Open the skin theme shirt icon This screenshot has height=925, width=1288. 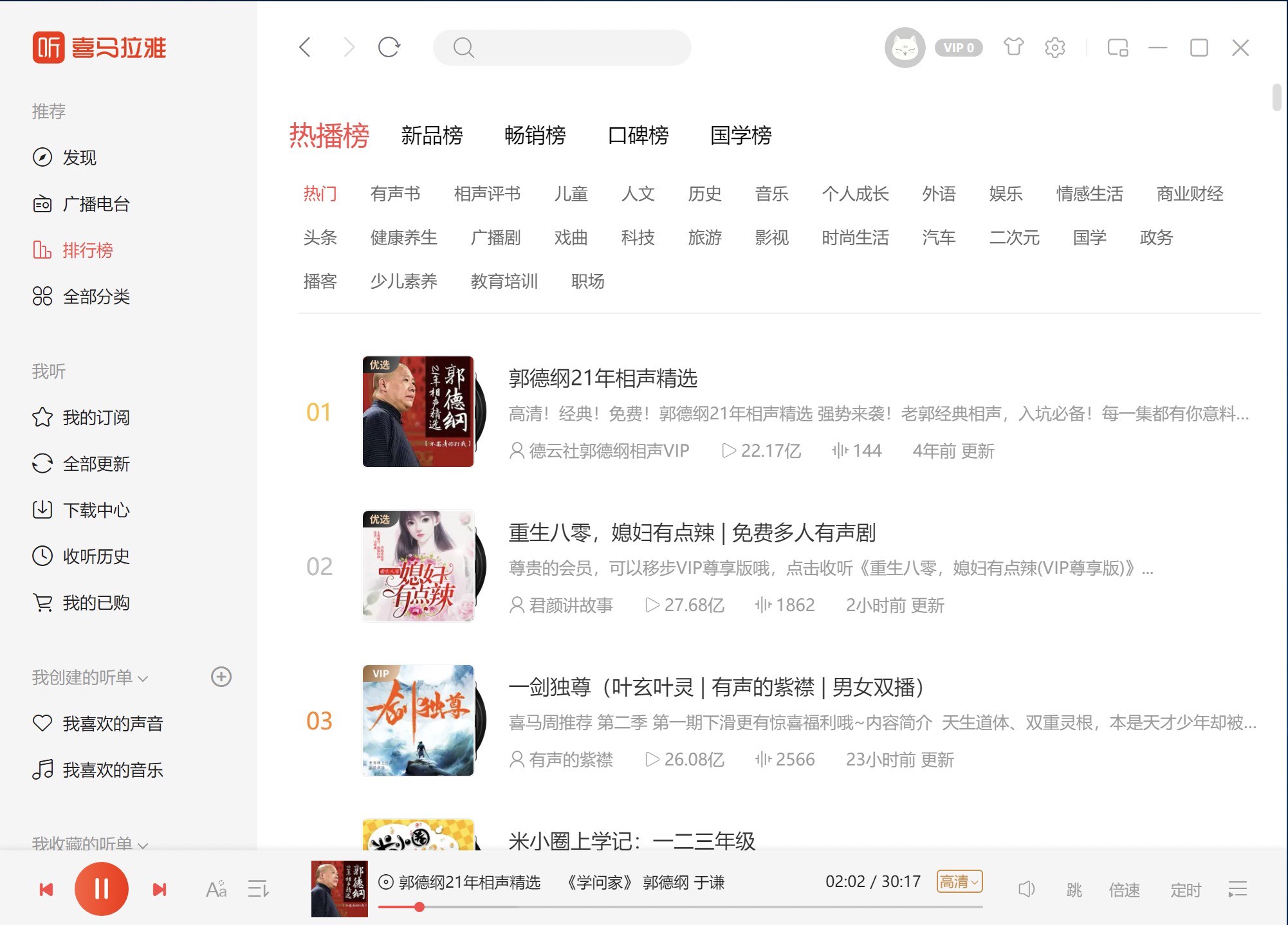(1013, 47)
